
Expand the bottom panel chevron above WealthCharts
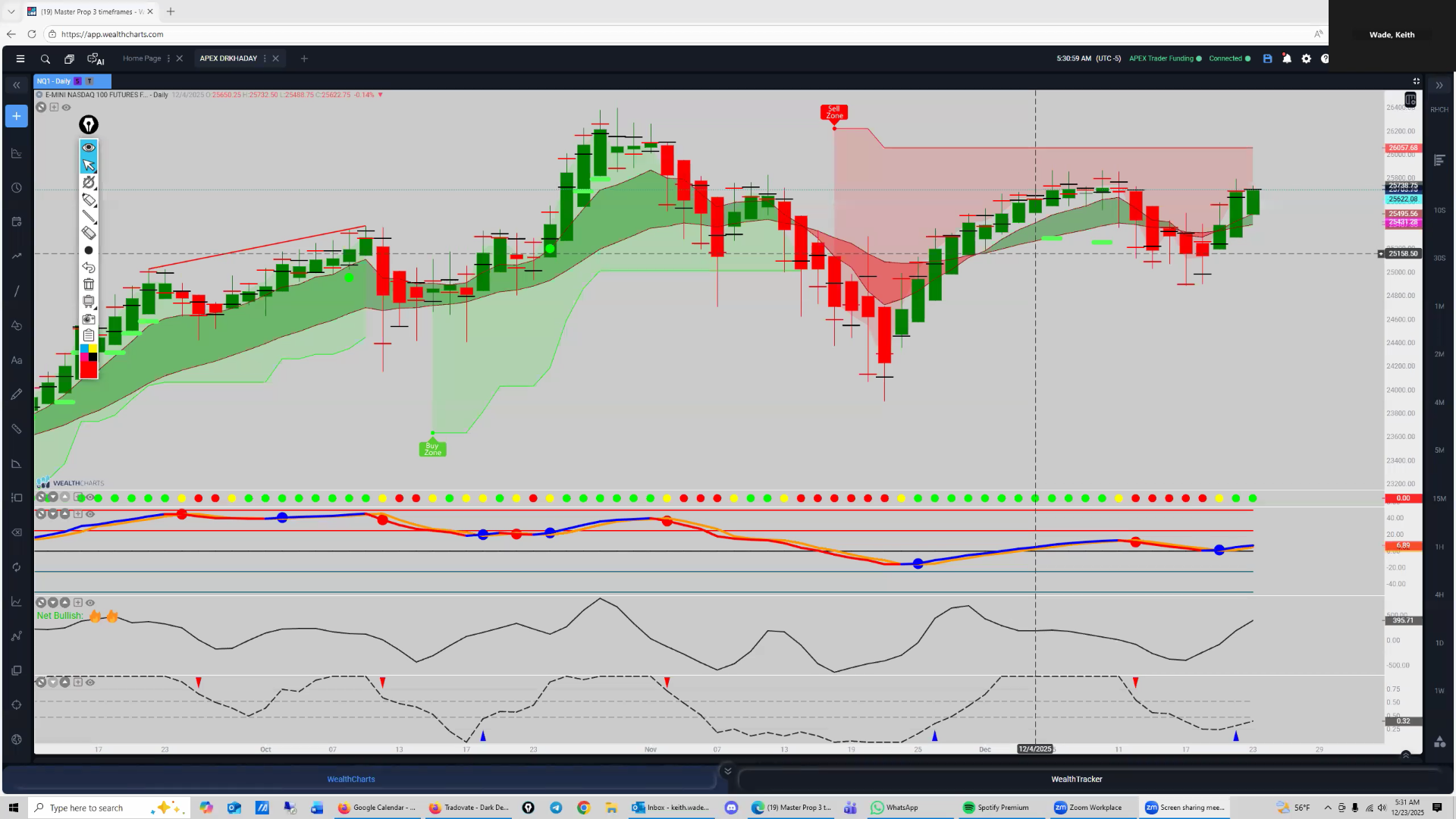pyautogui.click(x=727, y=771)
